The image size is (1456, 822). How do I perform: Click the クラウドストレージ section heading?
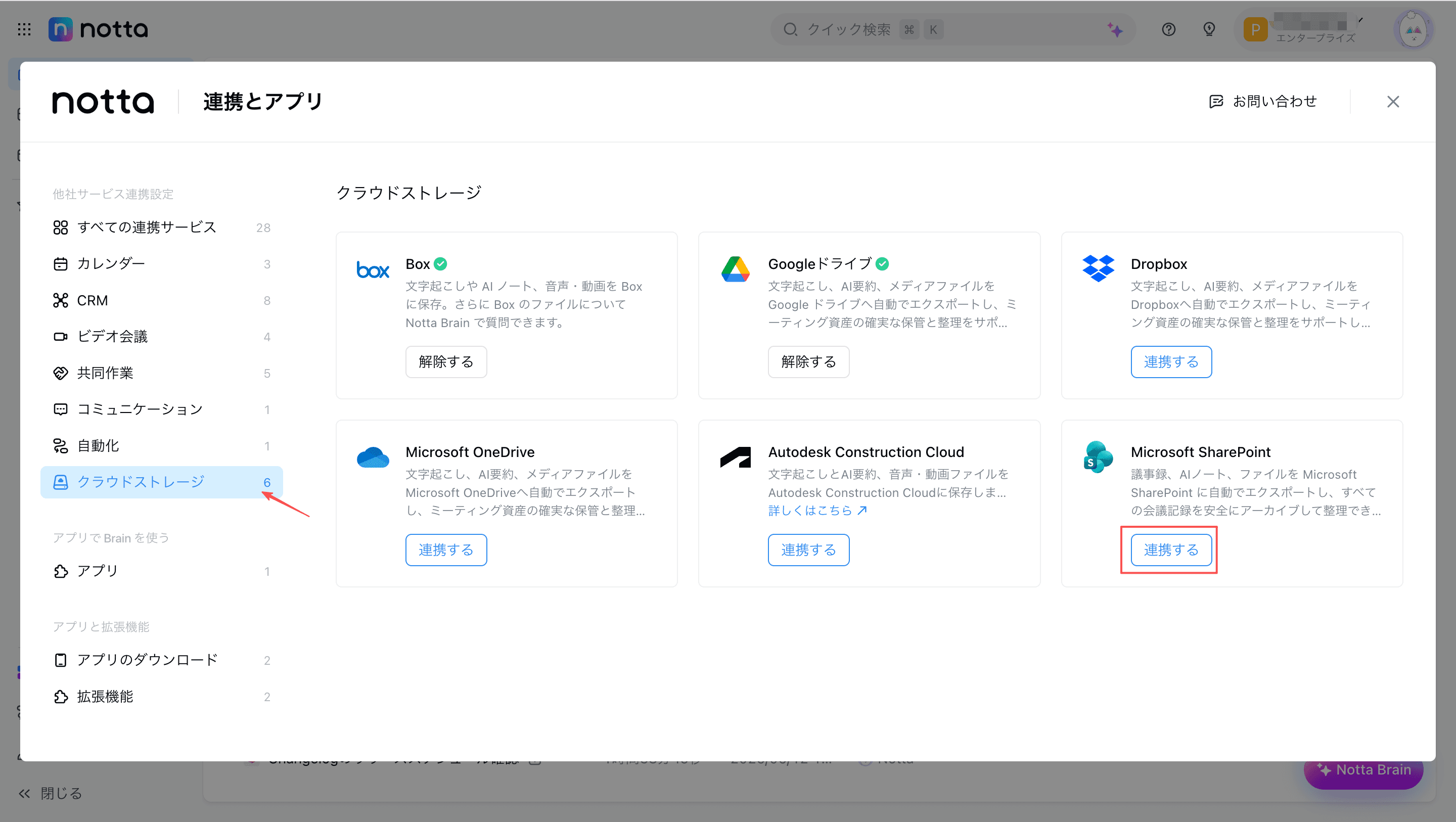[x=408, y=193]
